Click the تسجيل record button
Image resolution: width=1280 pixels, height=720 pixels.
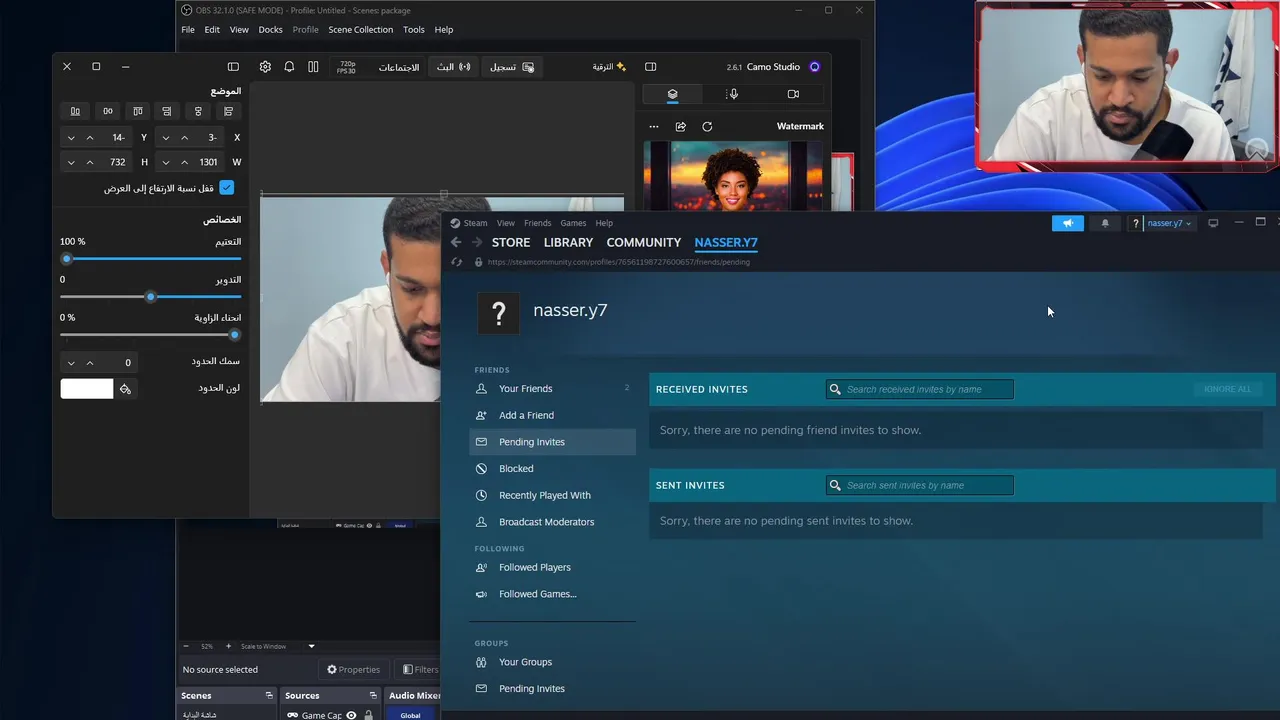pos(512,67)
